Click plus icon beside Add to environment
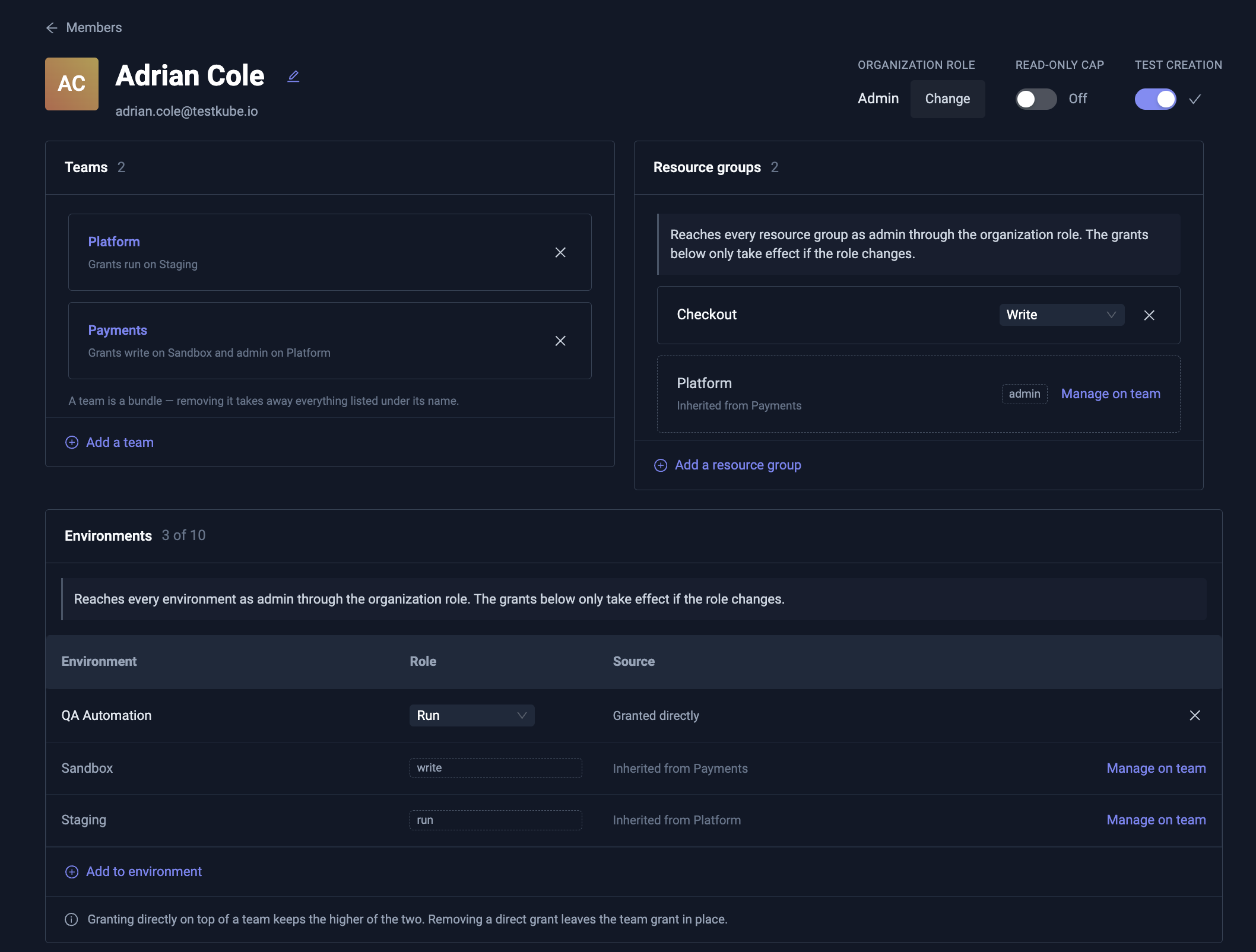The image size is (1256, 952). [x=72, y=871]
